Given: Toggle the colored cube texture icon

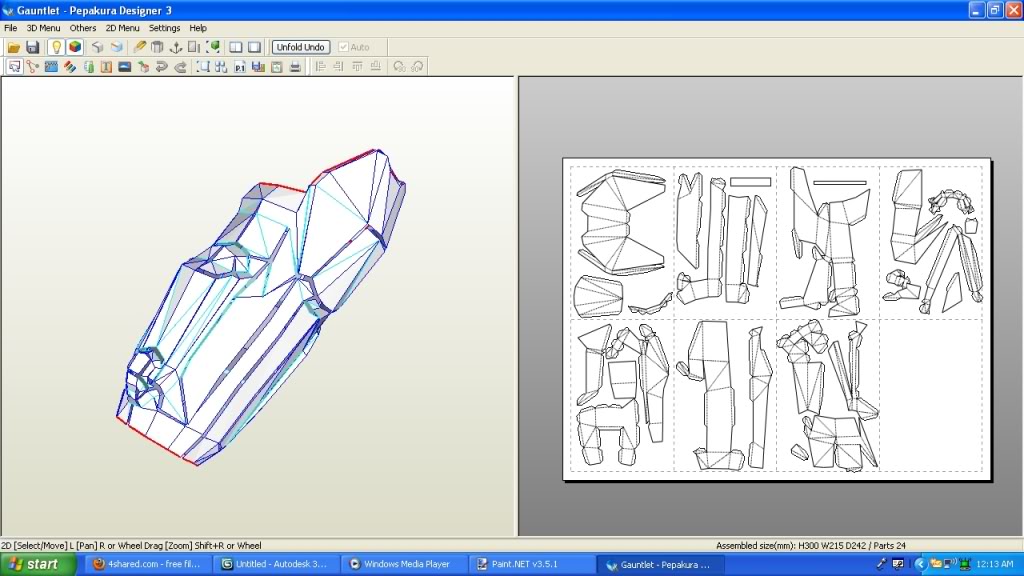Looking at the screenshot, I should click(74, 47).
